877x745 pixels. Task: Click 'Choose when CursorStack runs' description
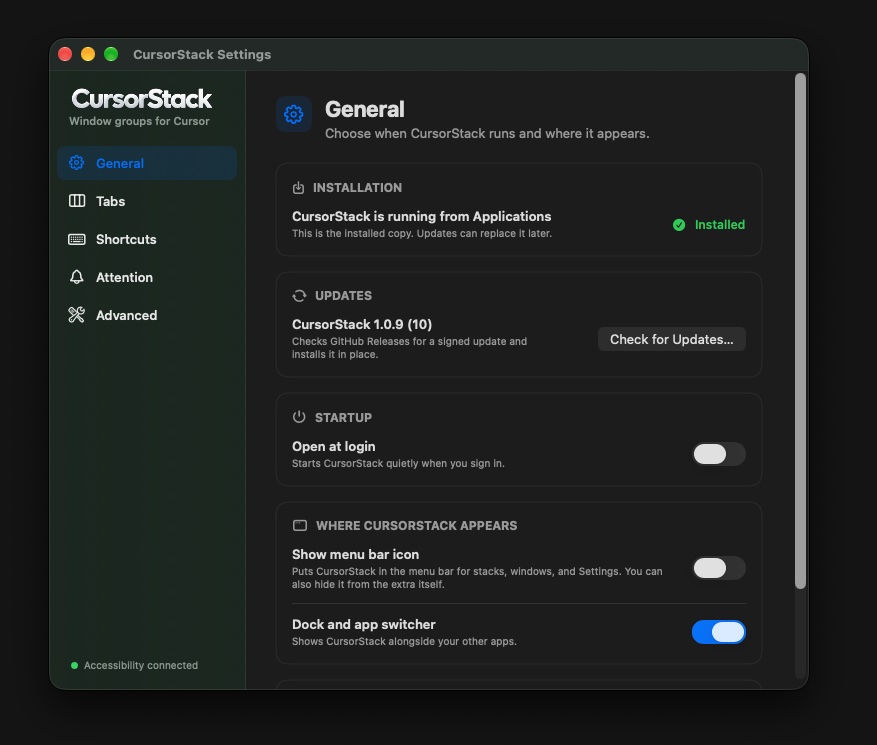487,134
